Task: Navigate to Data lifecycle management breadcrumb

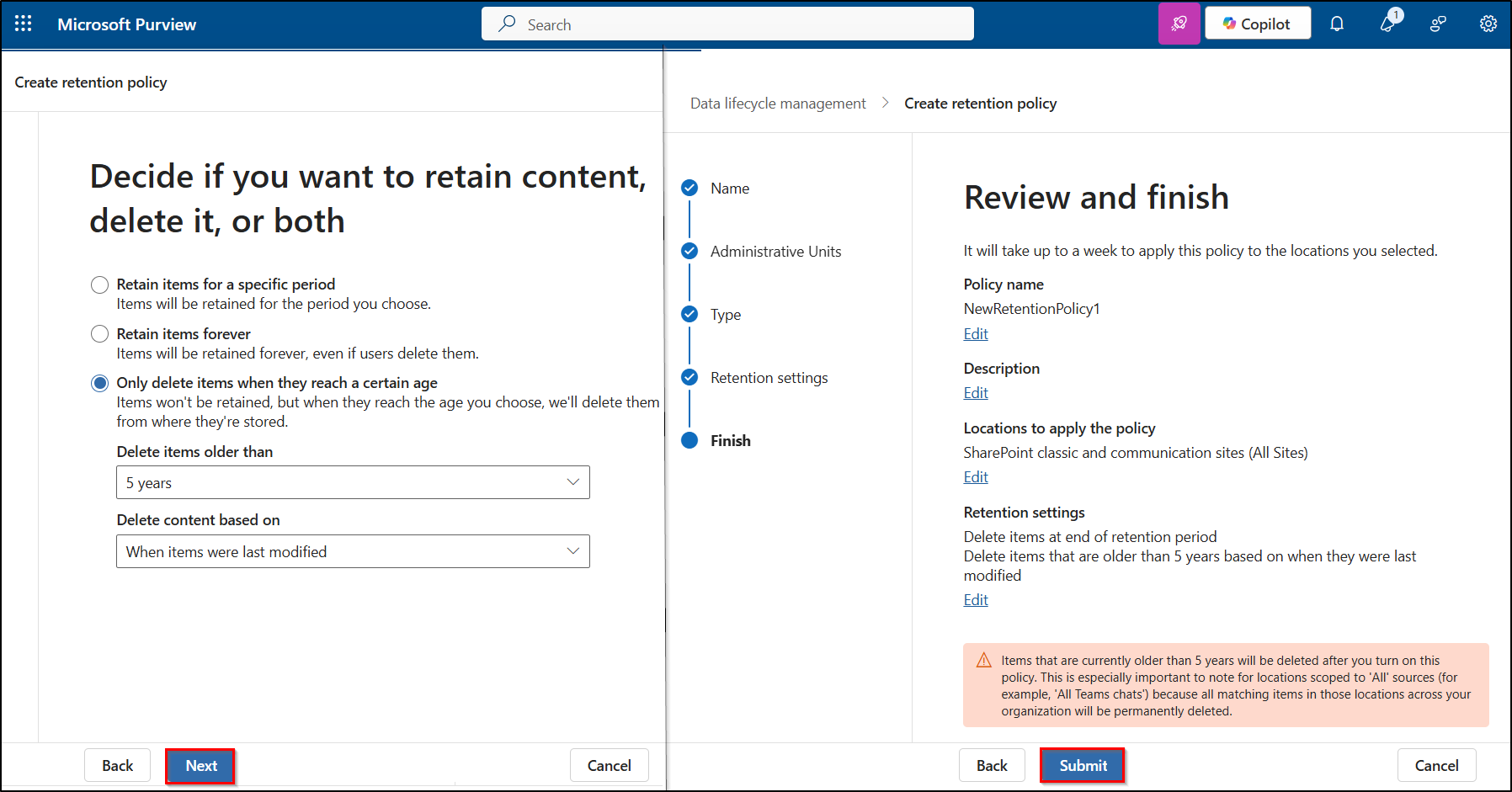Action: click(x=777, y=103)
